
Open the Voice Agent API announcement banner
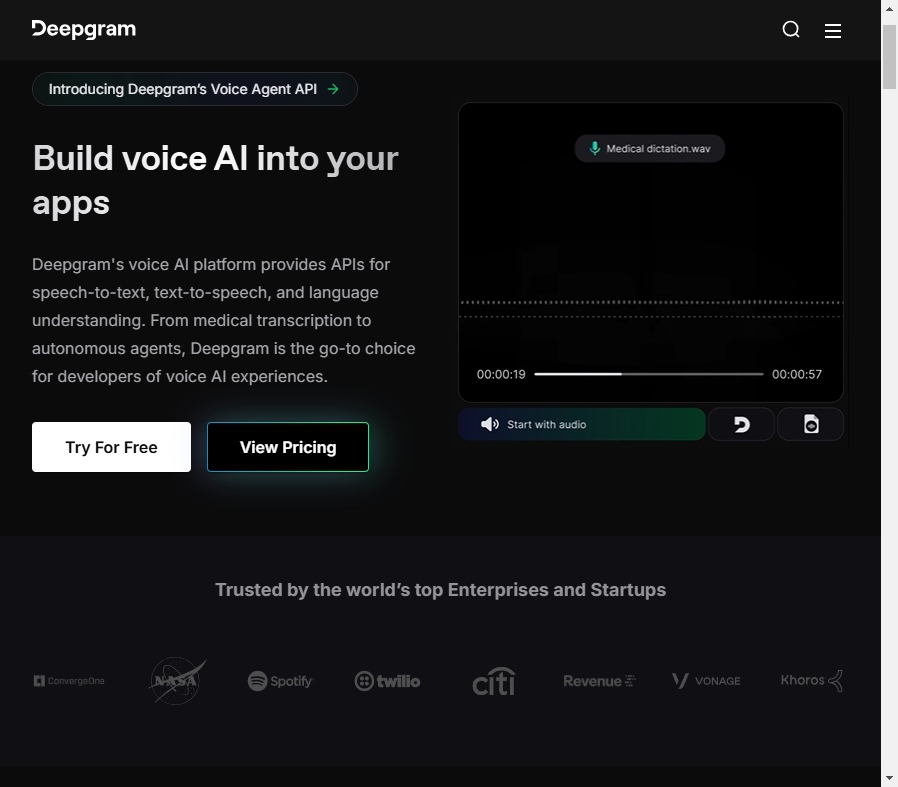195,89
